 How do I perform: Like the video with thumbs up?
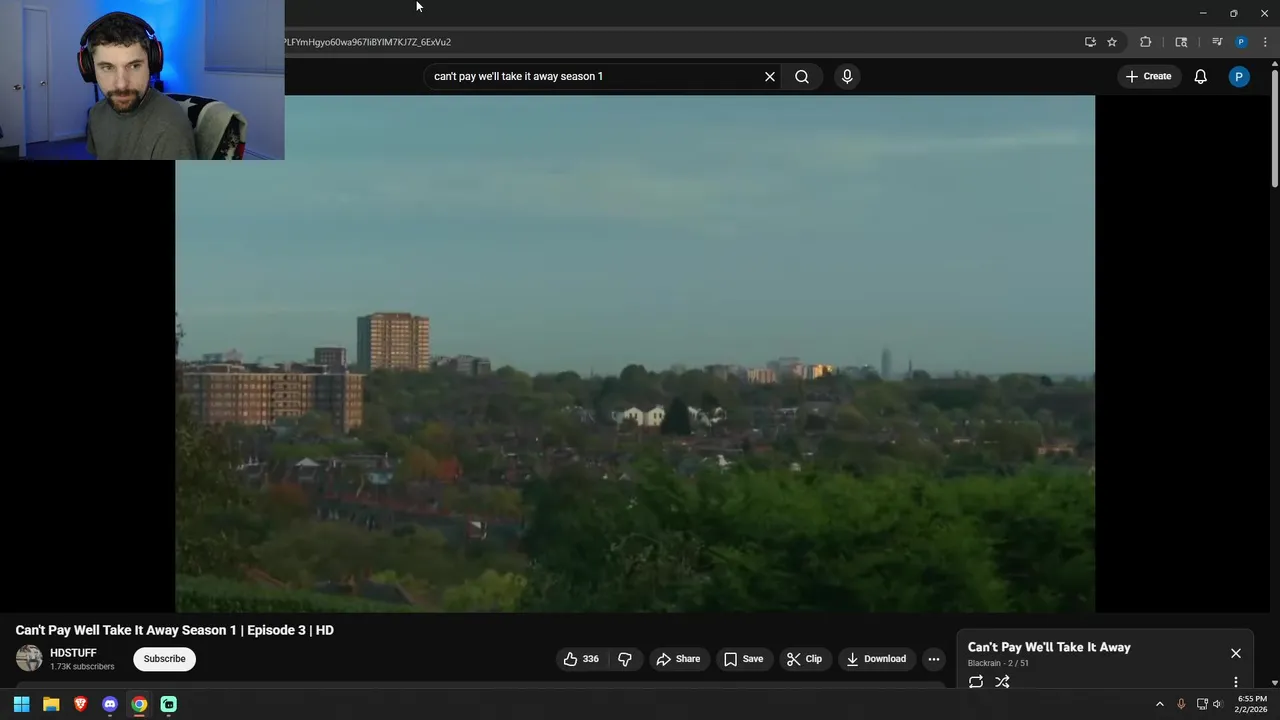coord(581,659)
